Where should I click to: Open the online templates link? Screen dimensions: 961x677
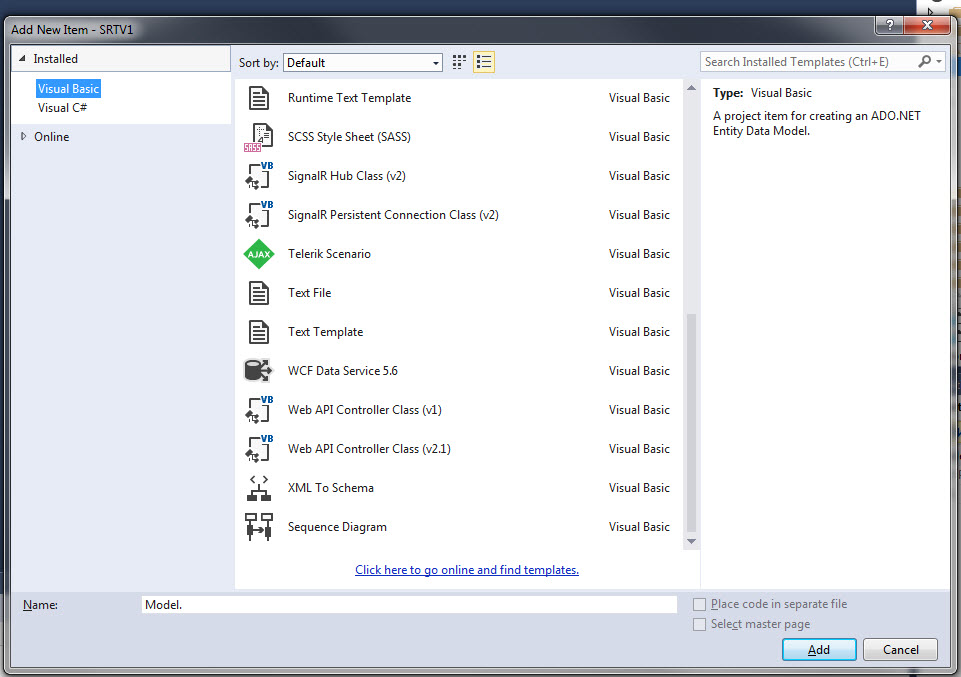(467, 570)
